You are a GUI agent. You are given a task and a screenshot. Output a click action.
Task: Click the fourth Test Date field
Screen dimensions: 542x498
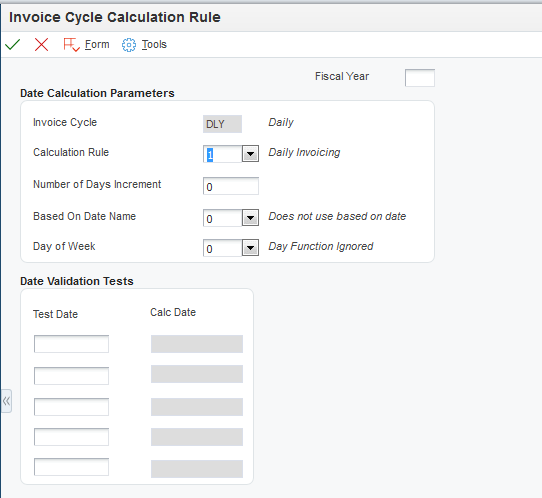click(72, 437)
